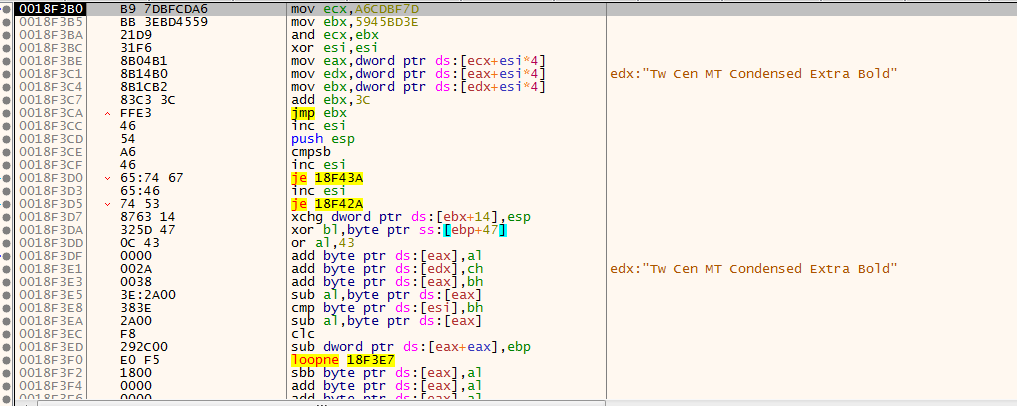Select mov ebx,dword ptr ds:[edx+esi*4] instruction
This screenshot has height=406, width=1017.
(418, 87)
